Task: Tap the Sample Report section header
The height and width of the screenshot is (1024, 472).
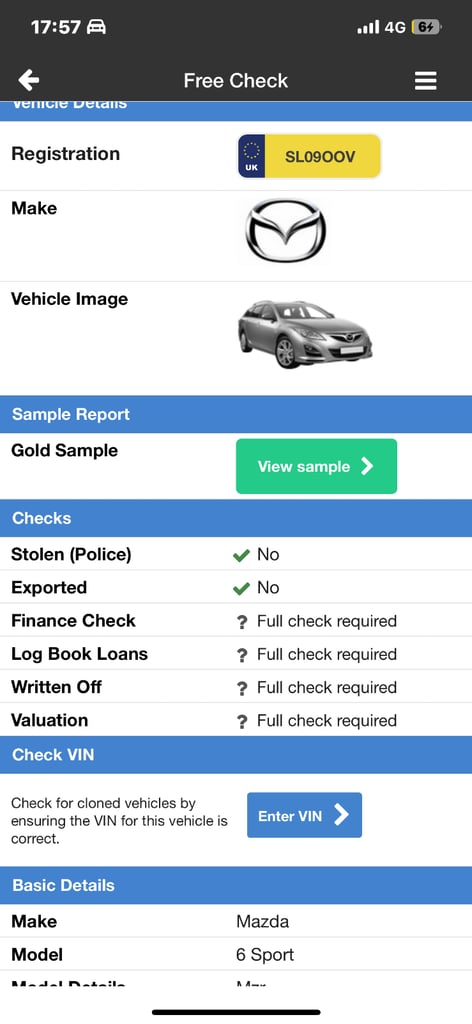Action: pyautogui.click(x=236, y=414)
